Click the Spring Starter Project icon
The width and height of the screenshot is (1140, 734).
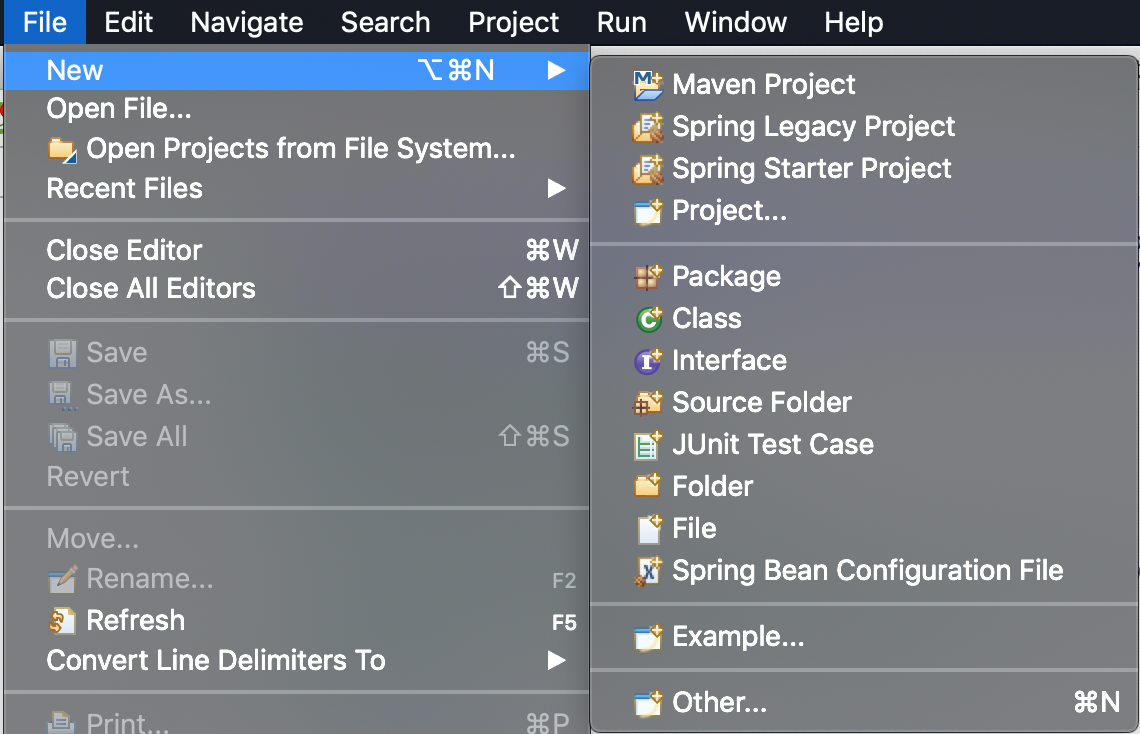coord(648,169)
